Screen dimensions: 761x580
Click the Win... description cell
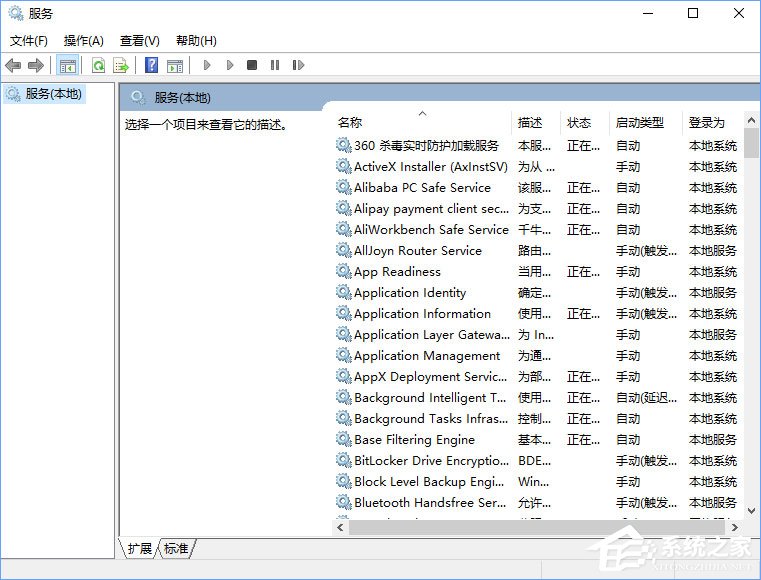point(533,481)
